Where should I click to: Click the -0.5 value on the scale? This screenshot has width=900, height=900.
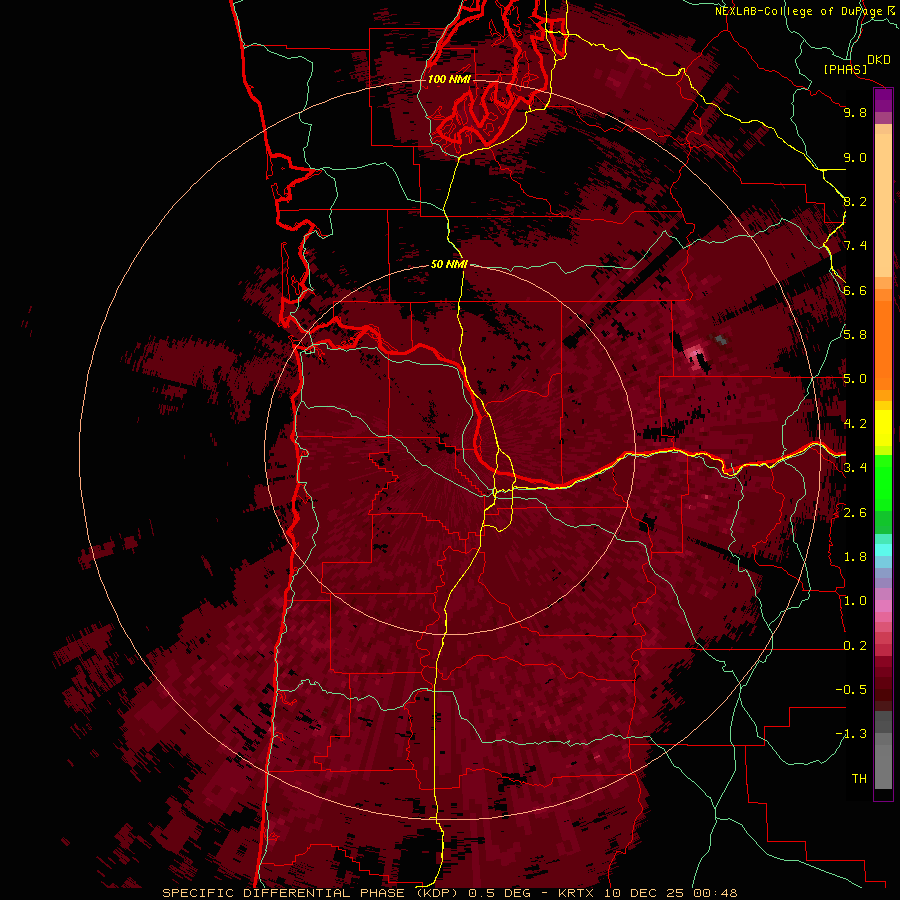coord(851,690)
